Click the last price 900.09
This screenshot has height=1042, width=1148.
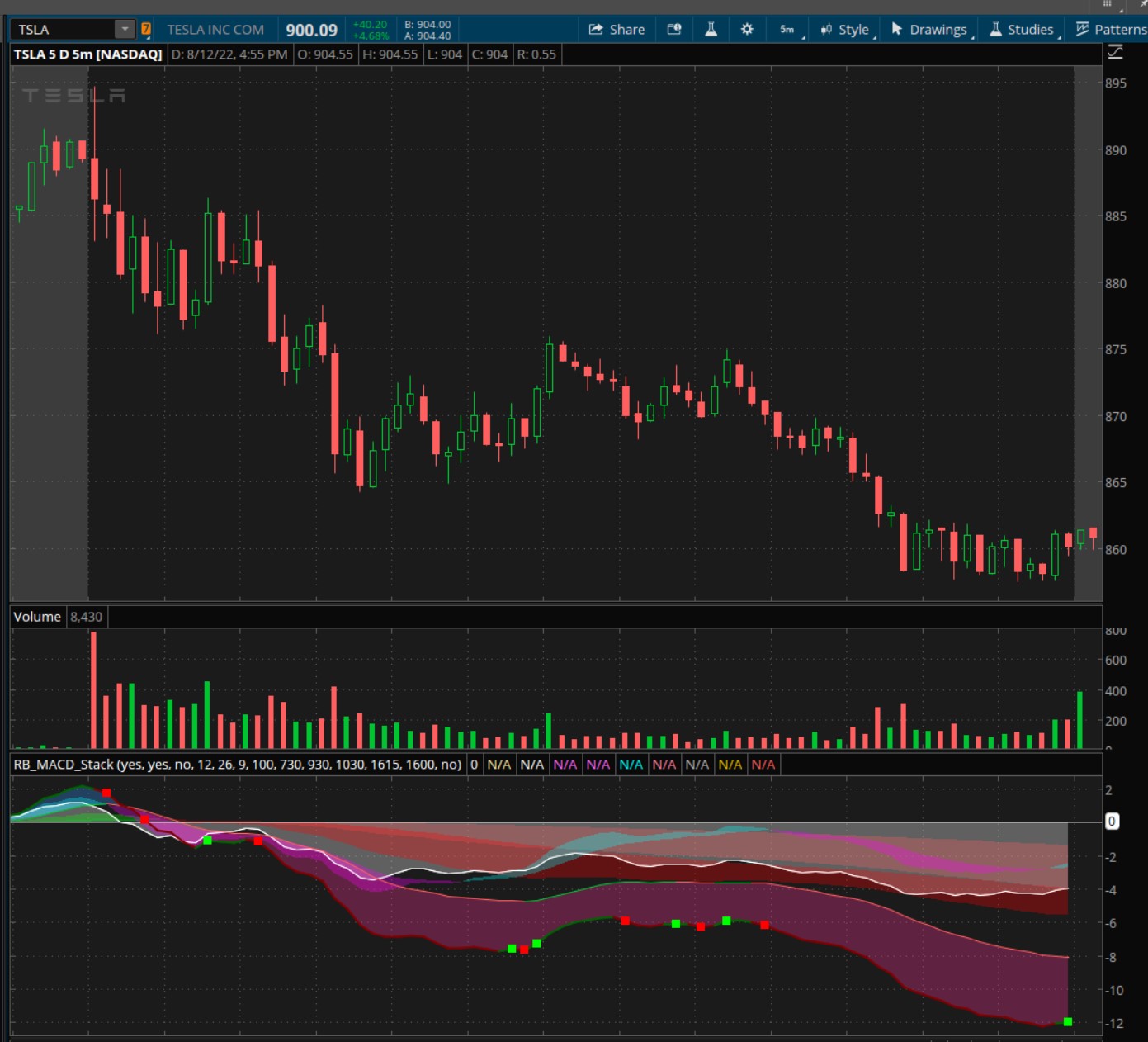pyautogui.click(x=311, y=31)
